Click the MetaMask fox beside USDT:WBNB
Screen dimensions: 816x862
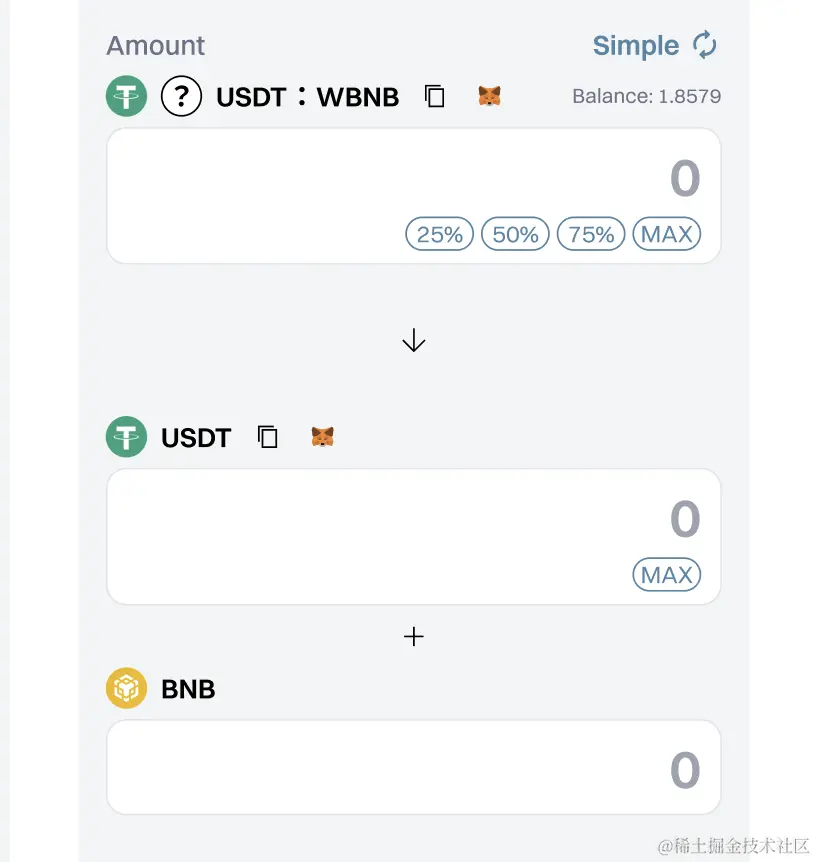[489, 96]
